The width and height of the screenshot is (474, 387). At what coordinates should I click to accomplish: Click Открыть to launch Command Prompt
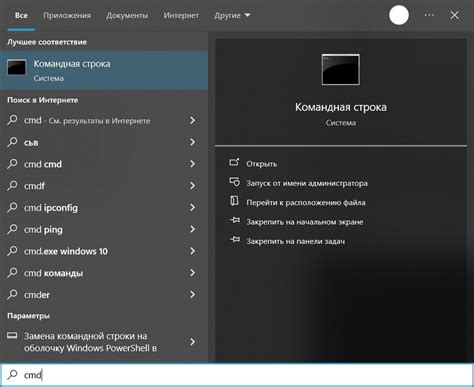pos(262,164)
